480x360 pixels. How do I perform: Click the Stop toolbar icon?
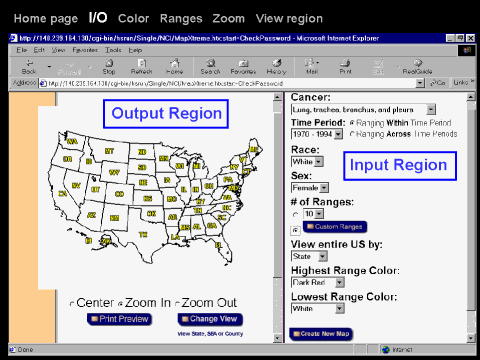click(109, 66)
